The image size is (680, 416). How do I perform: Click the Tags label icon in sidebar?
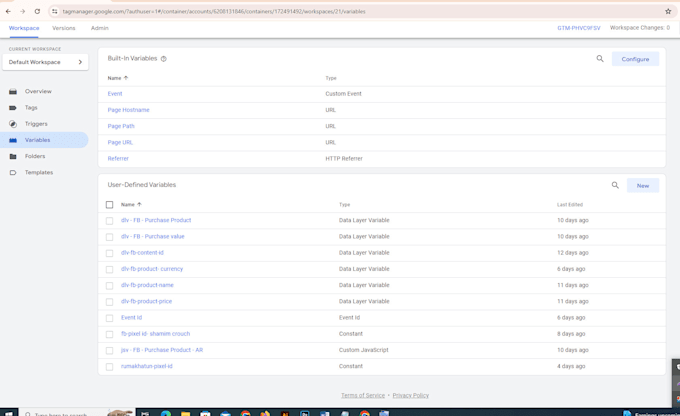click(13, 108)
